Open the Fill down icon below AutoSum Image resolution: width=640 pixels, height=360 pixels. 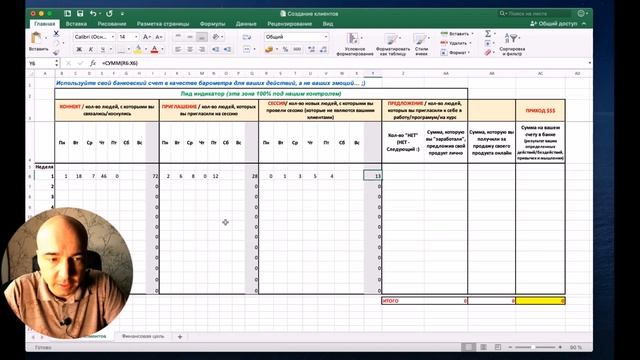coord(488,43)
